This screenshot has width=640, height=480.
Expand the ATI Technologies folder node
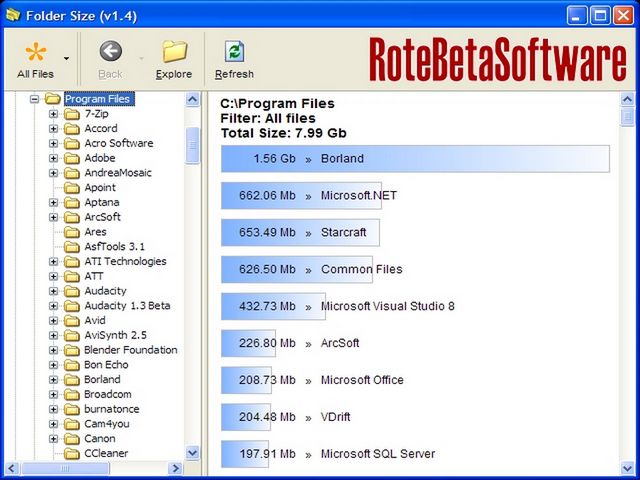click(53, 262)
